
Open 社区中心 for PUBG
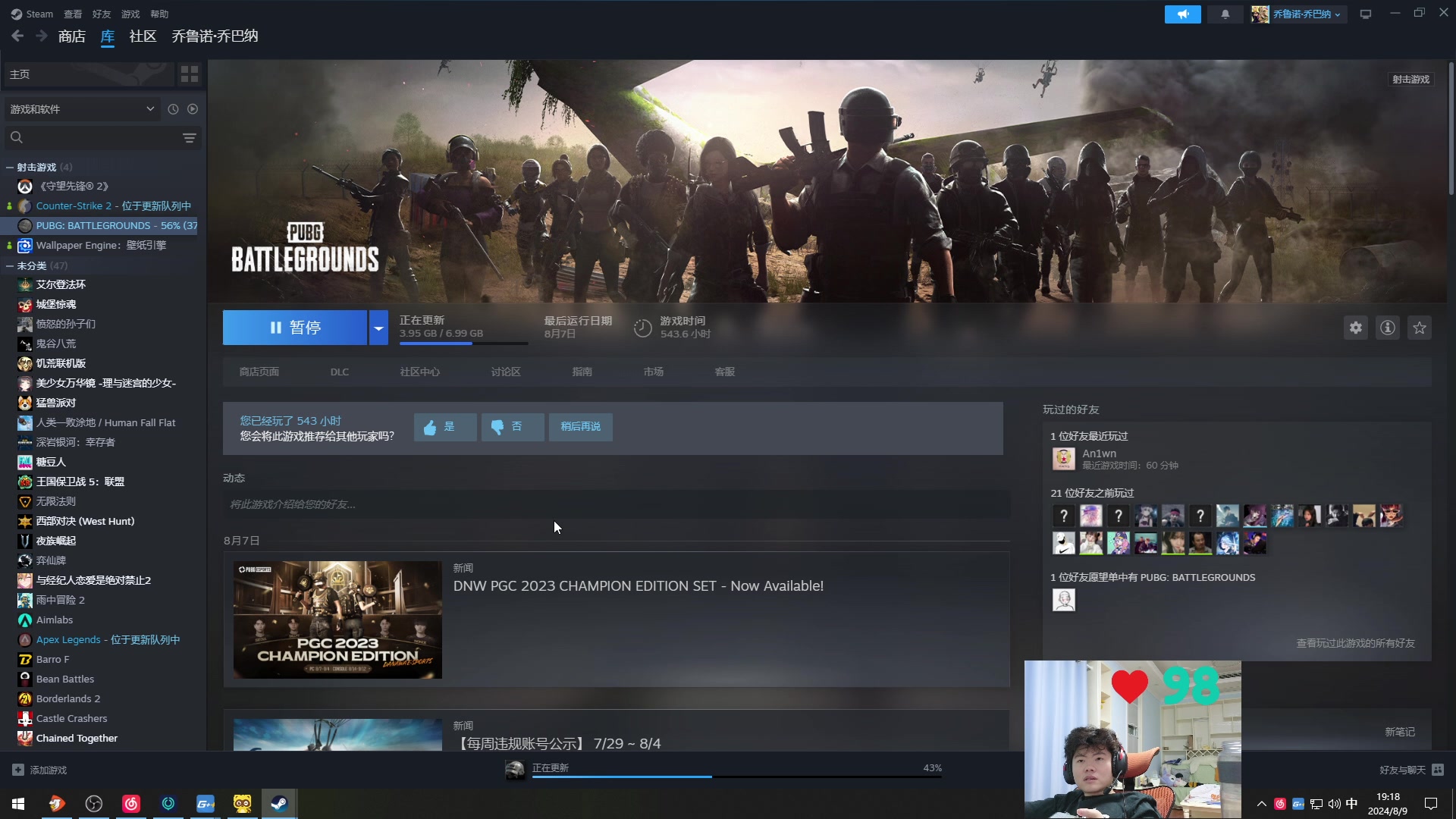pyautogui.click(x=419, y=372)
